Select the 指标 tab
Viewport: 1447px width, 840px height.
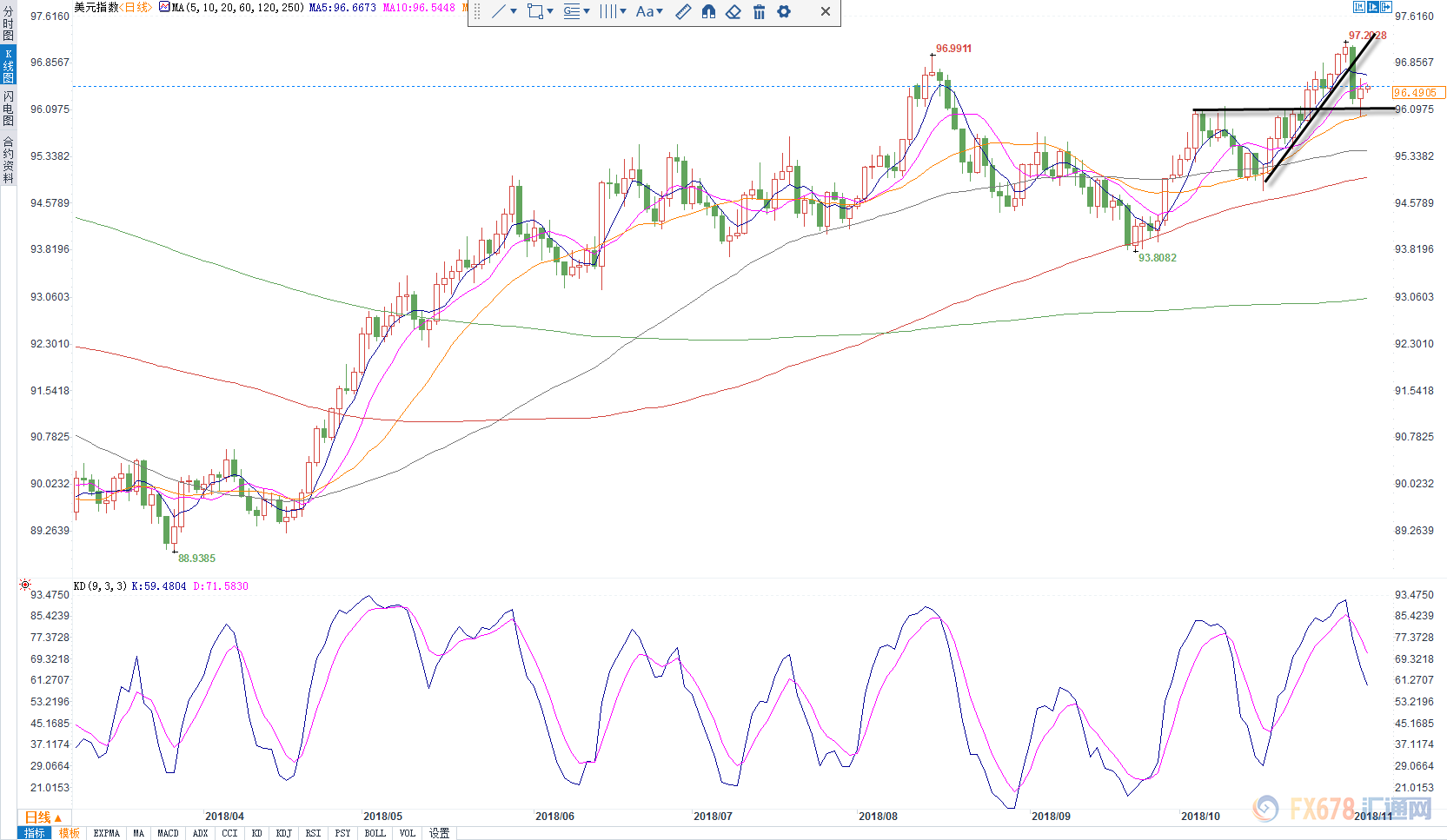pos(35,833)
